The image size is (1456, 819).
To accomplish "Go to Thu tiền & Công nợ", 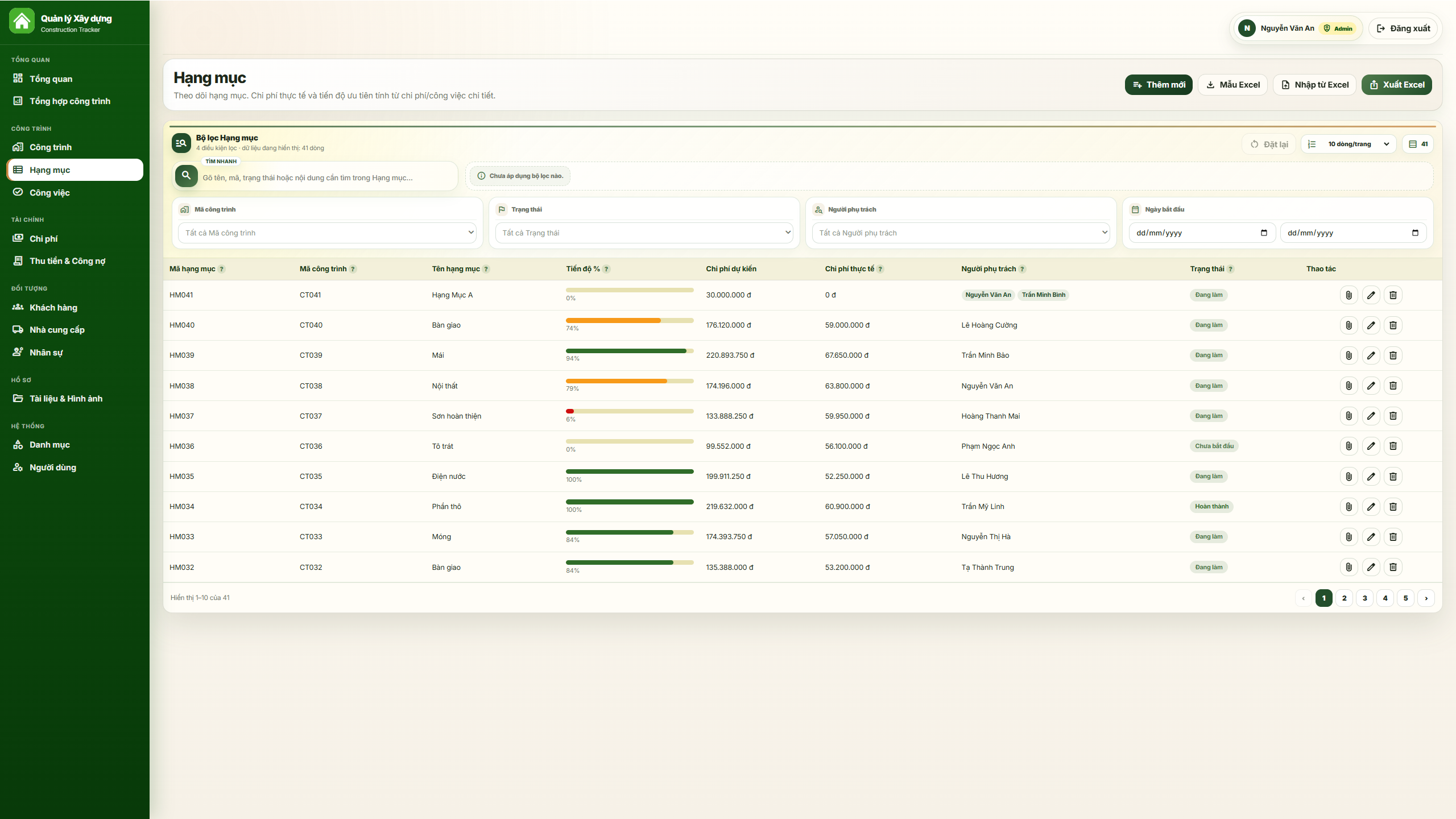I will coord(75,261).
